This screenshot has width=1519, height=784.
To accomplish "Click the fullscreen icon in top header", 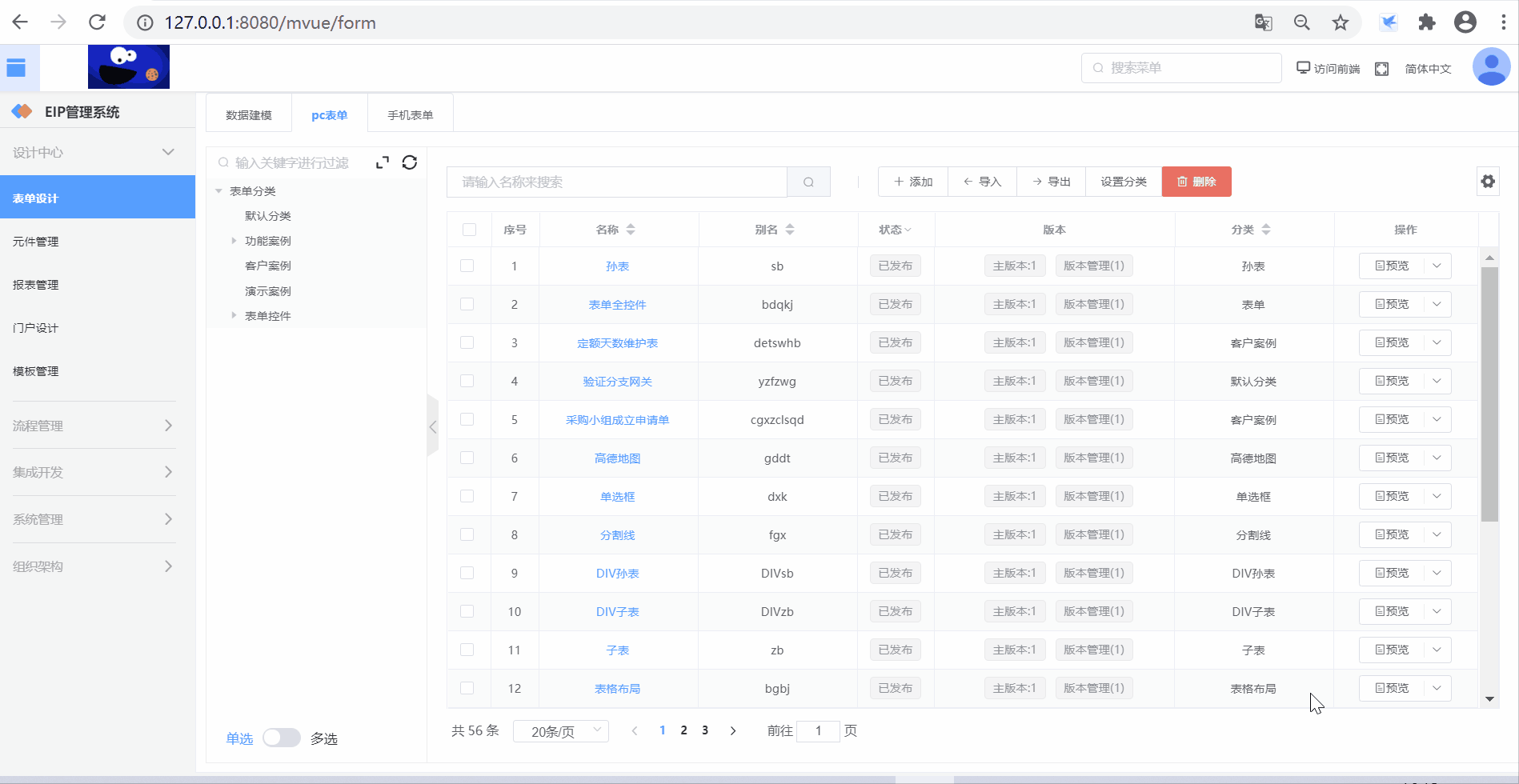I will tap(1381, 69).
